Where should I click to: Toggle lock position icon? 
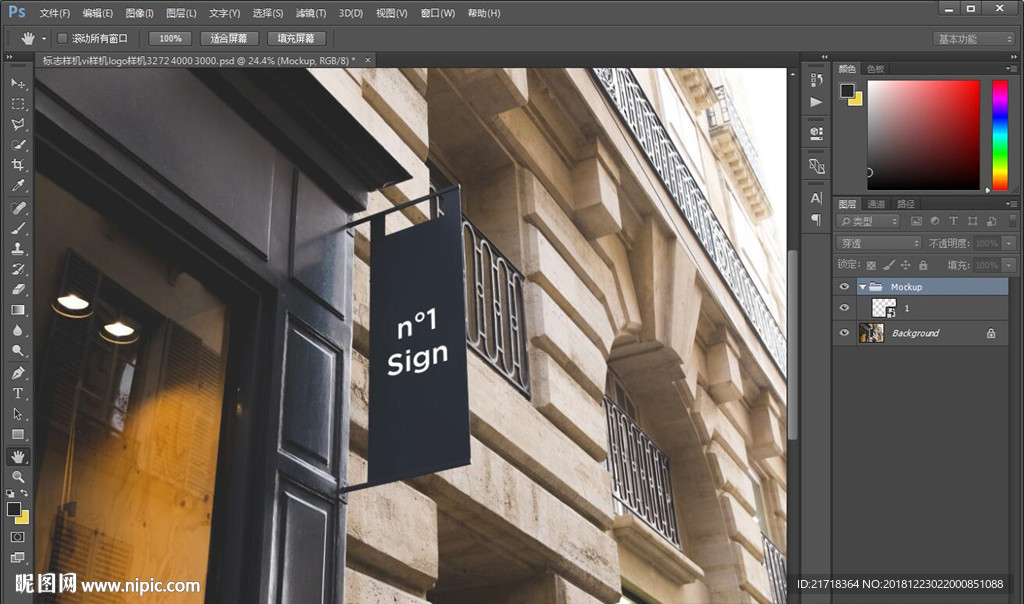(905, 265)
